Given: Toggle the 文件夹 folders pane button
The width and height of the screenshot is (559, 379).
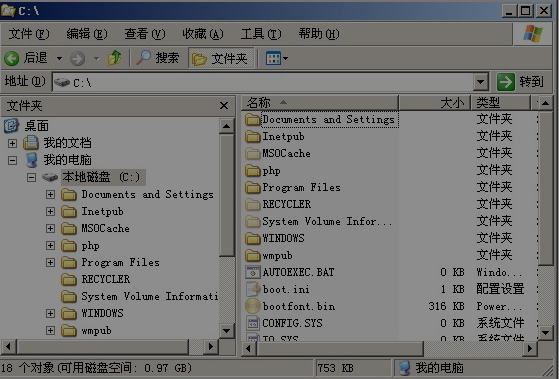Looking at the screenshot, I should (220, 58).
